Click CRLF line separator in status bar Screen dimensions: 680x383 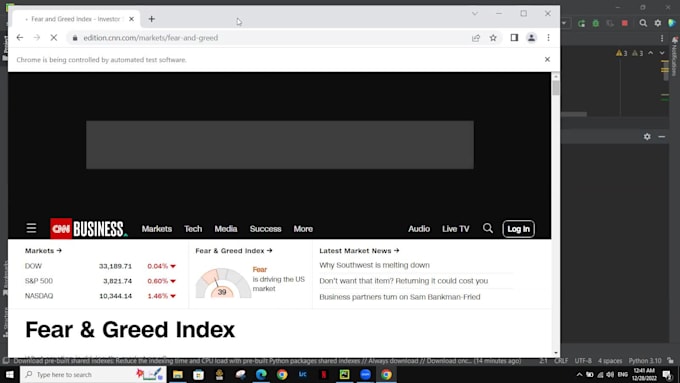561,361
